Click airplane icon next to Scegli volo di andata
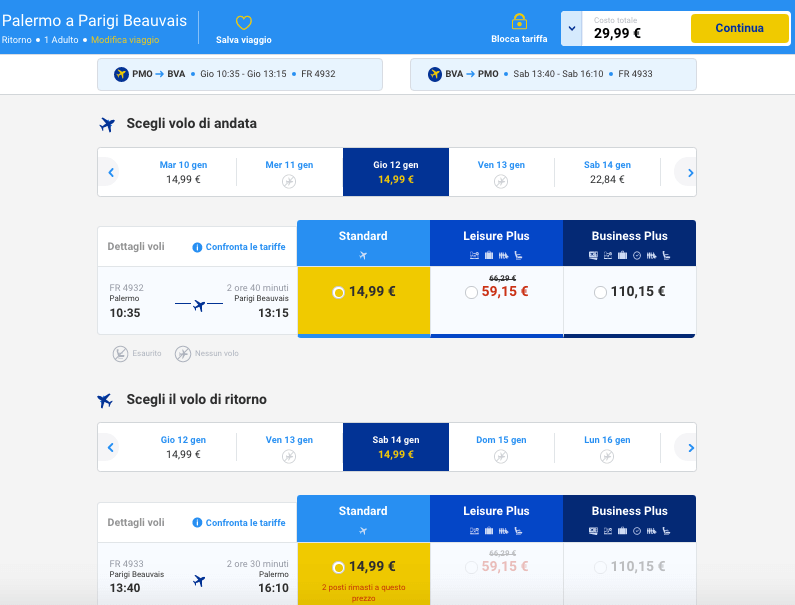The width and height of the screenshot is (795, 605). pyautogui.click(x=107, y=124)
